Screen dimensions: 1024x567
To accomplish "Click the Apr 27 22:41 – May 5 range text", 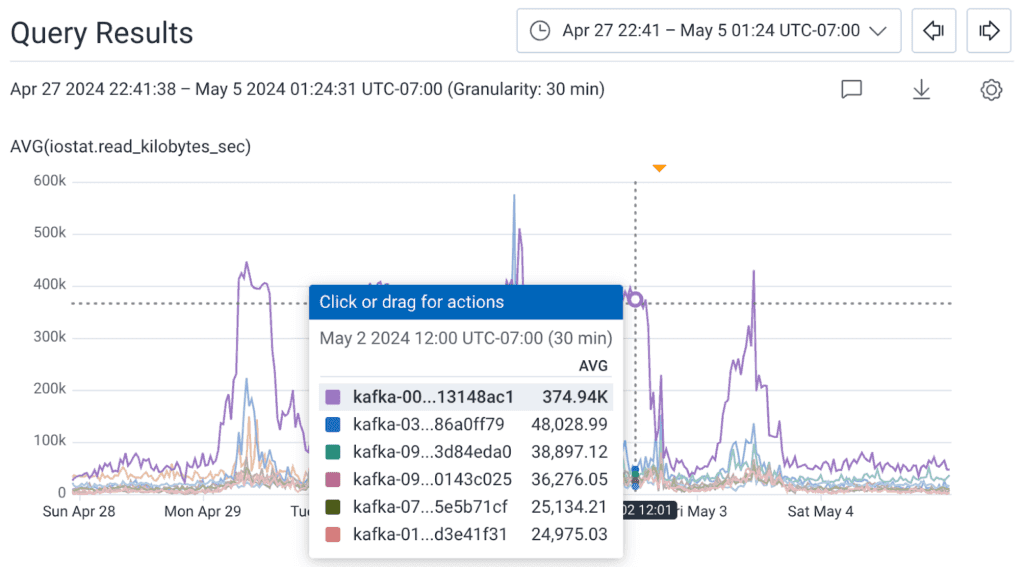I will click(710, 31).
